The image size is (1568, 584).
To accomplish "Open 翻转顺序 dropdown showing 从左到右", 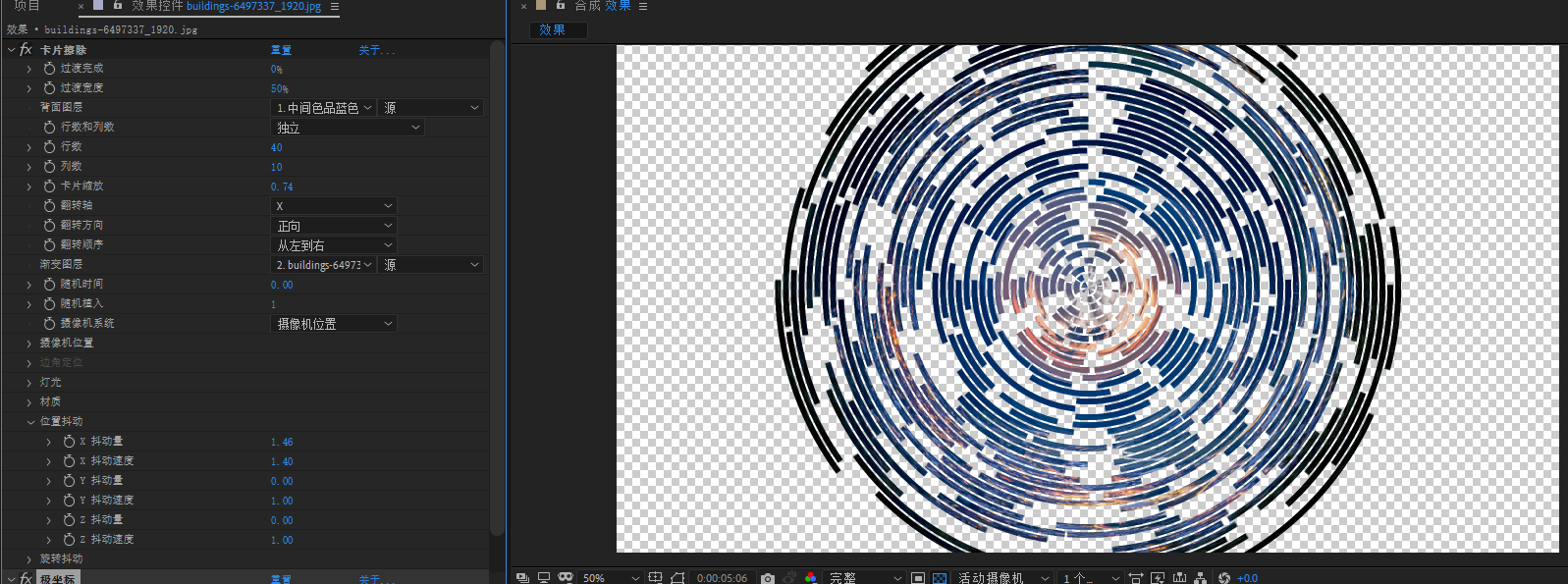I will coord(333,245).
